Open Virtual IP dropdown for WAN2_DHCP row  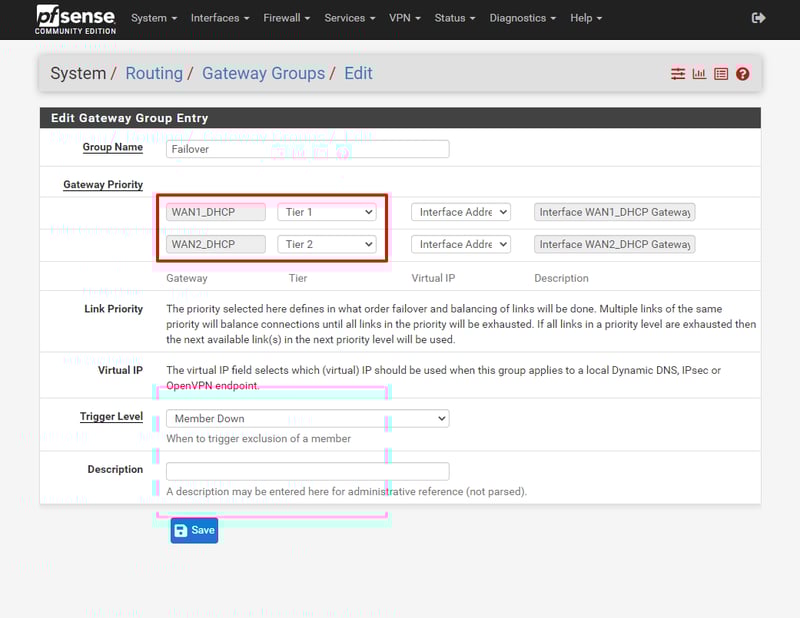(x=460, y=244)
